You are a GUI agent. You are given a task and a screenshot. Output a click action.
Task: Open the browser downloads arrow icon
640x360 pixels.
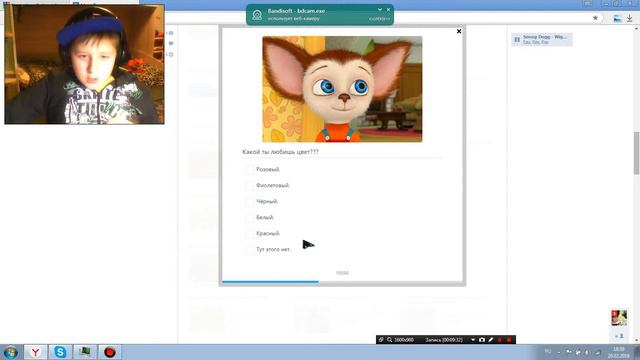[630, 18]
